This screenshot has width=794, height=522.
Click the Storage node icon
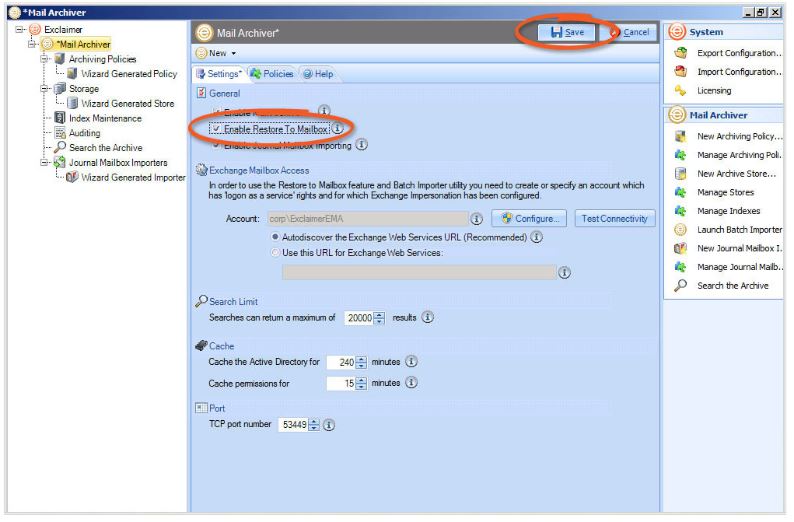click(60, 89)
